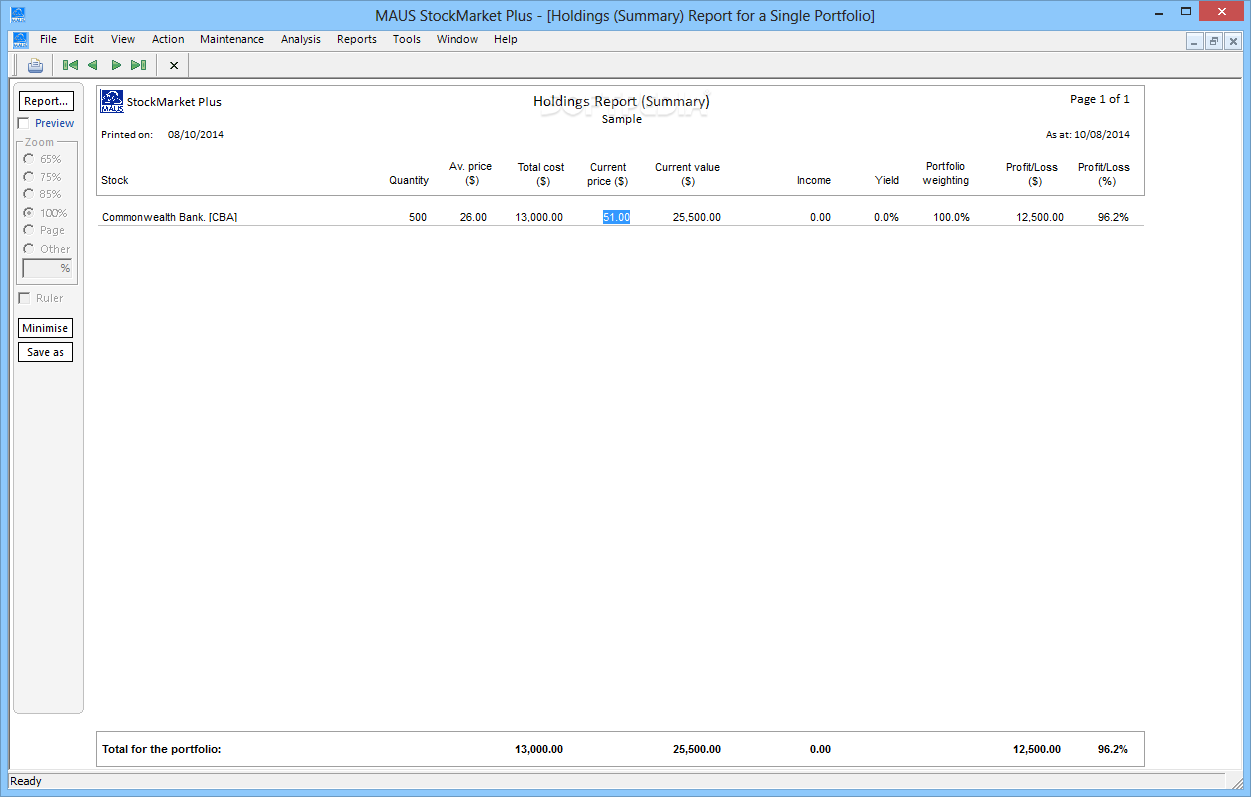The width and height of the screenshot is (1251, 797).
Task: Click highlighted current price 51.00
Action: point(616,217)
